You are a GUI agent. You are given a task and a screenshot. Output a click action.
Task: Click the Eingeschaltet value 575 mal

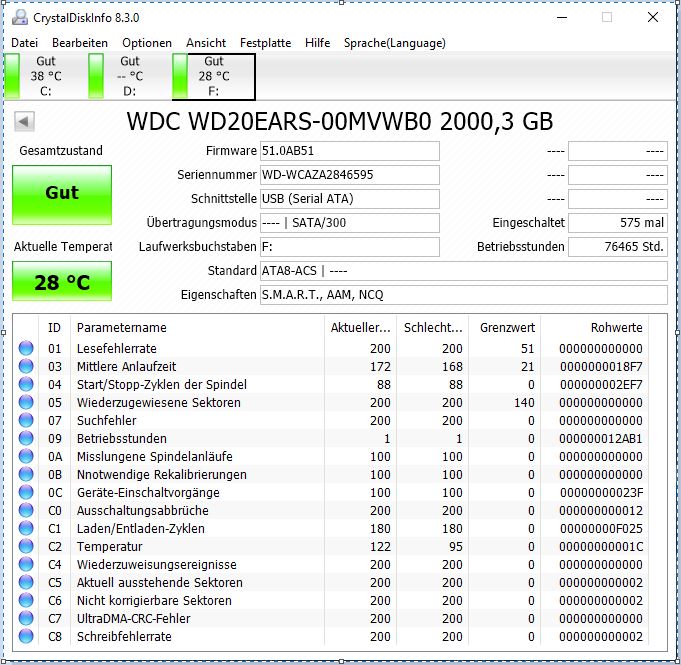pyautogui.click(x=618, y=223)
